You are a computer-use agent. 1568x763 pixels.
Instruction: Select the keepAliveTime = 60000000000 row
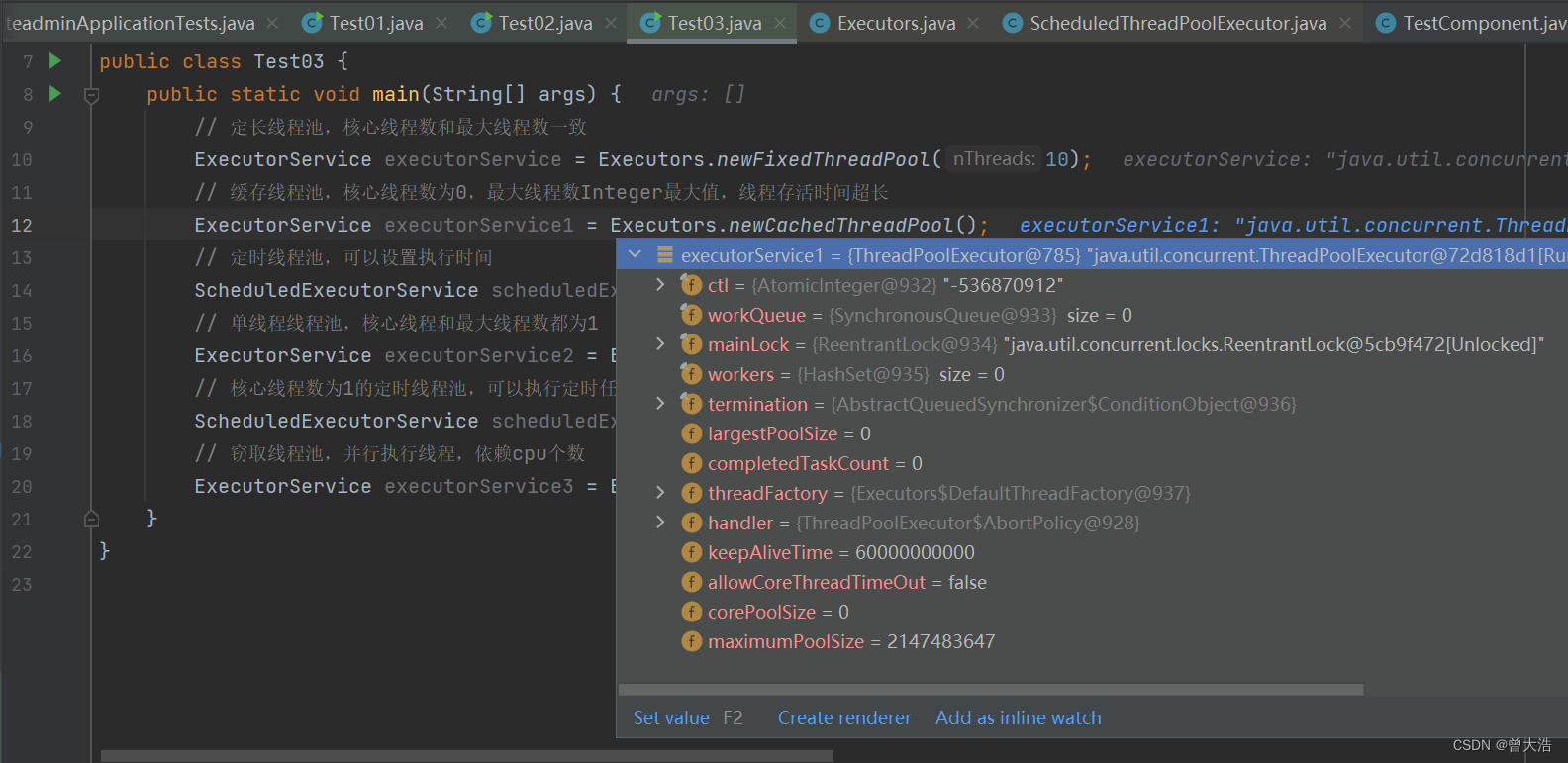[x=1092, y=552]
